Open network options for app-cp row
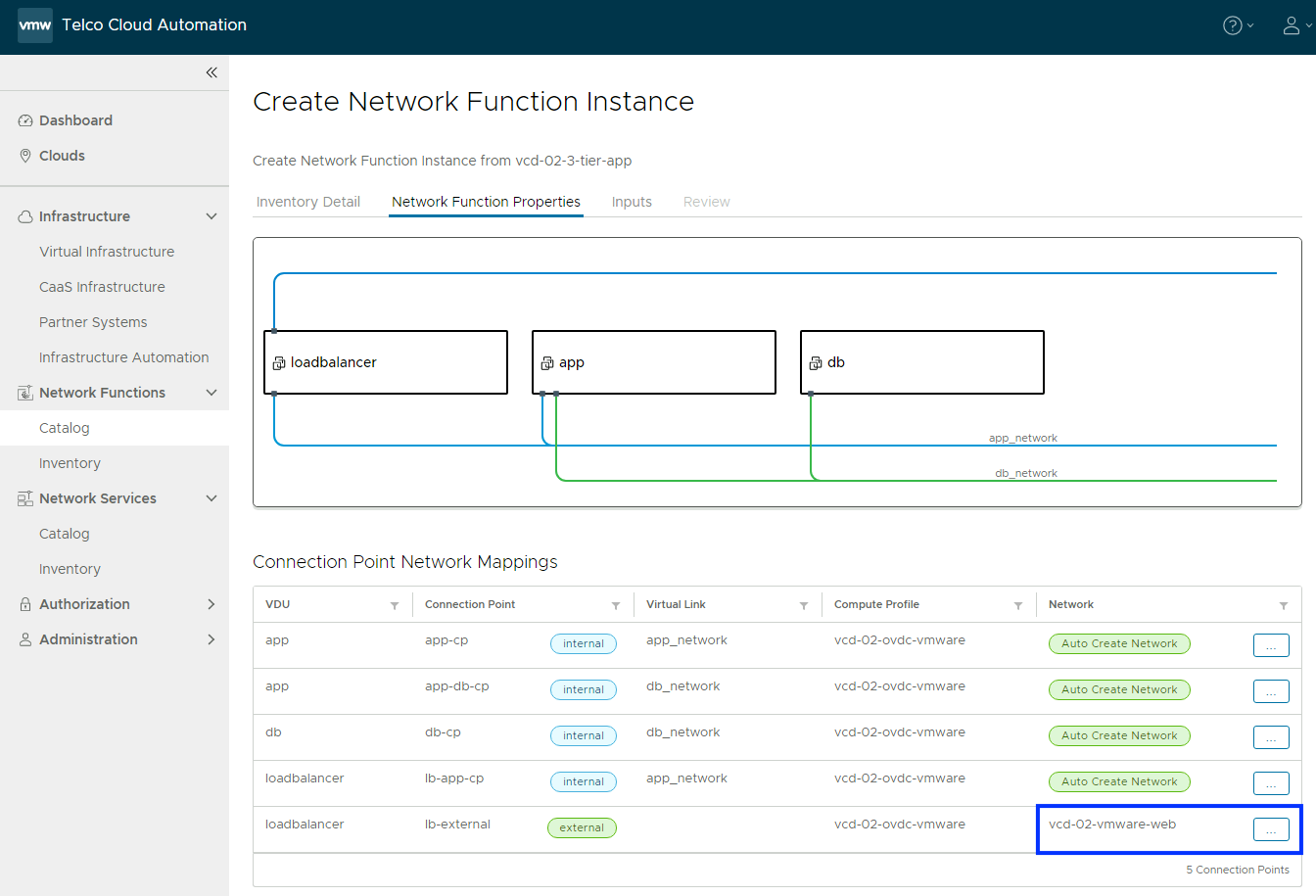The width and height of the screenshot is (1316, 896). pyautogui.click(x=1271, y=645)
